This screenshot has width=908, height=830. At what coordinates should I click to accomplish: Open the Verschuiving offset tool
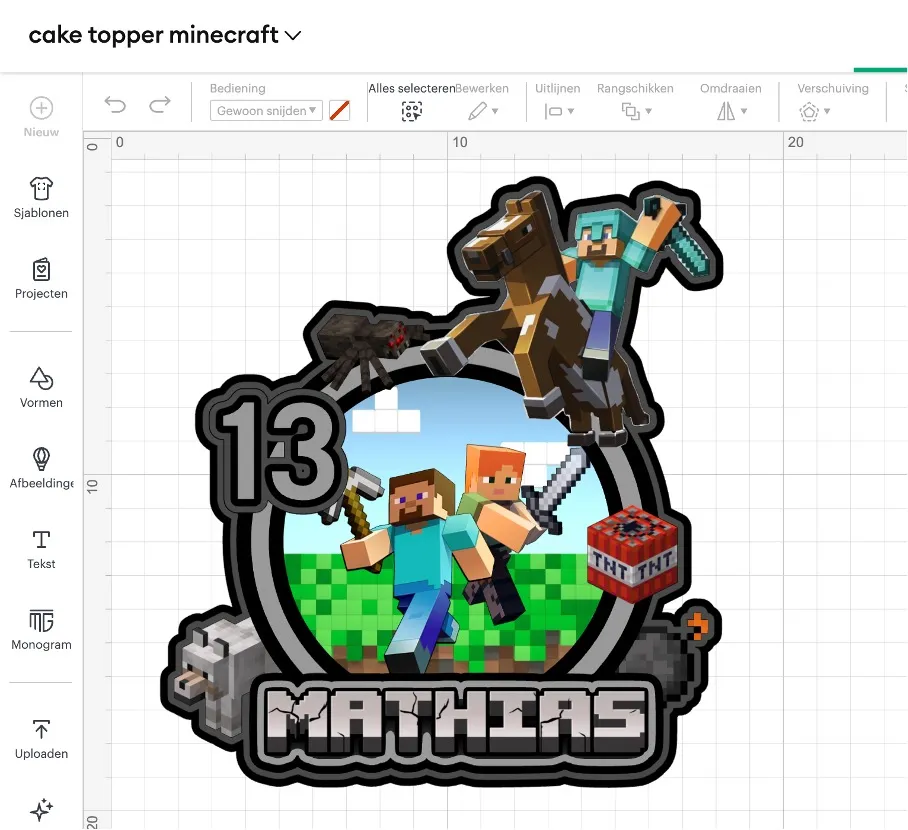814,111
